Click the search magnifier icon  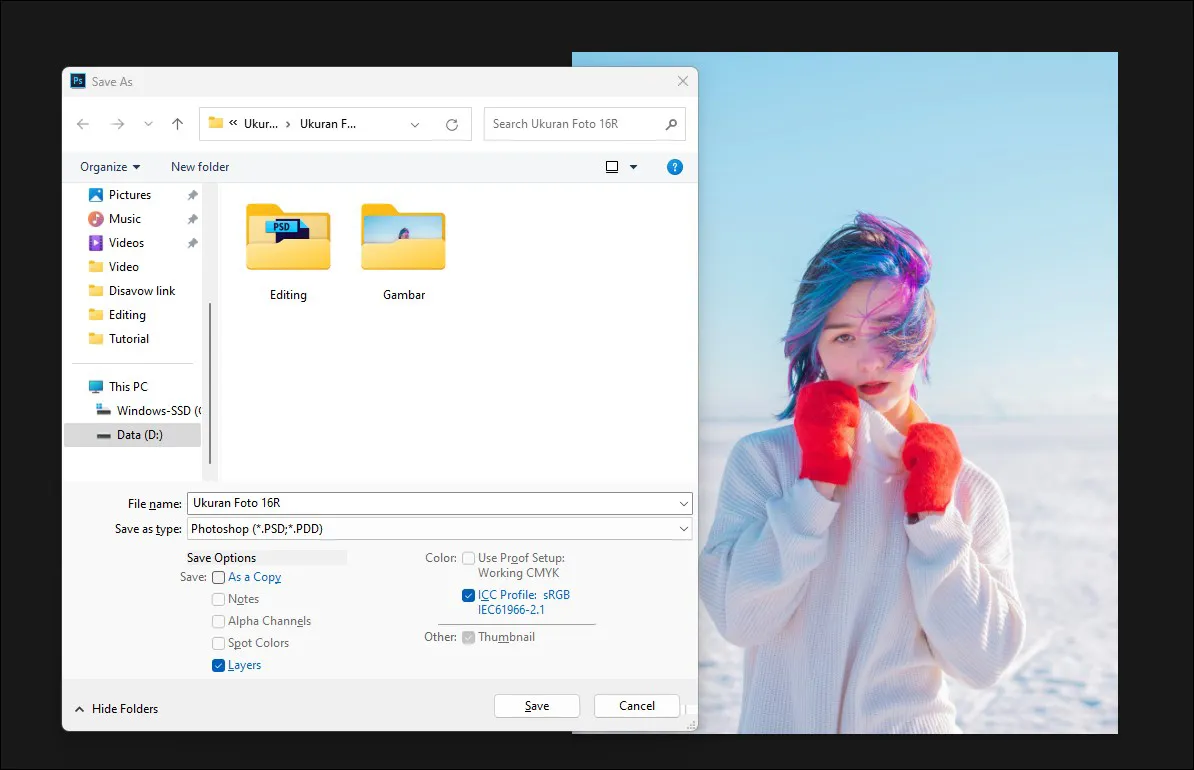click(671, 124)
